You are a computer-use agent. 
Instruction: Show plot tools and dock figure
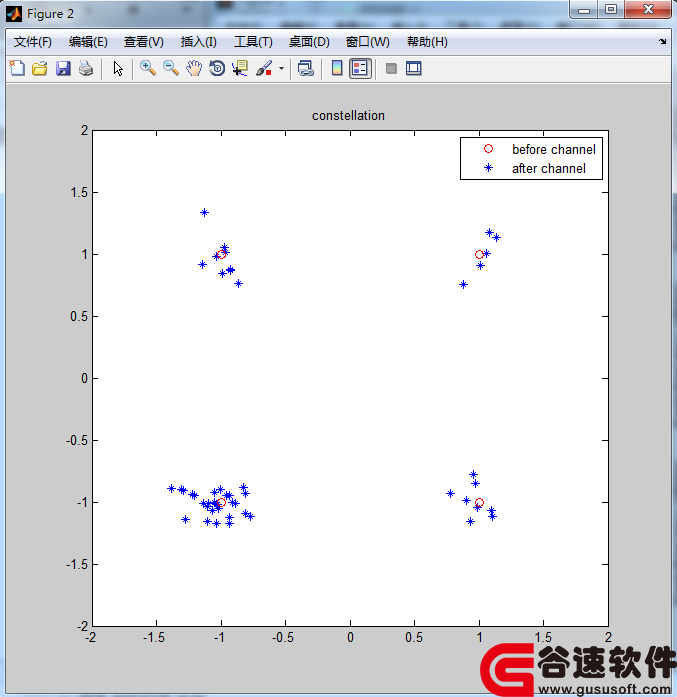pos(413,68)
